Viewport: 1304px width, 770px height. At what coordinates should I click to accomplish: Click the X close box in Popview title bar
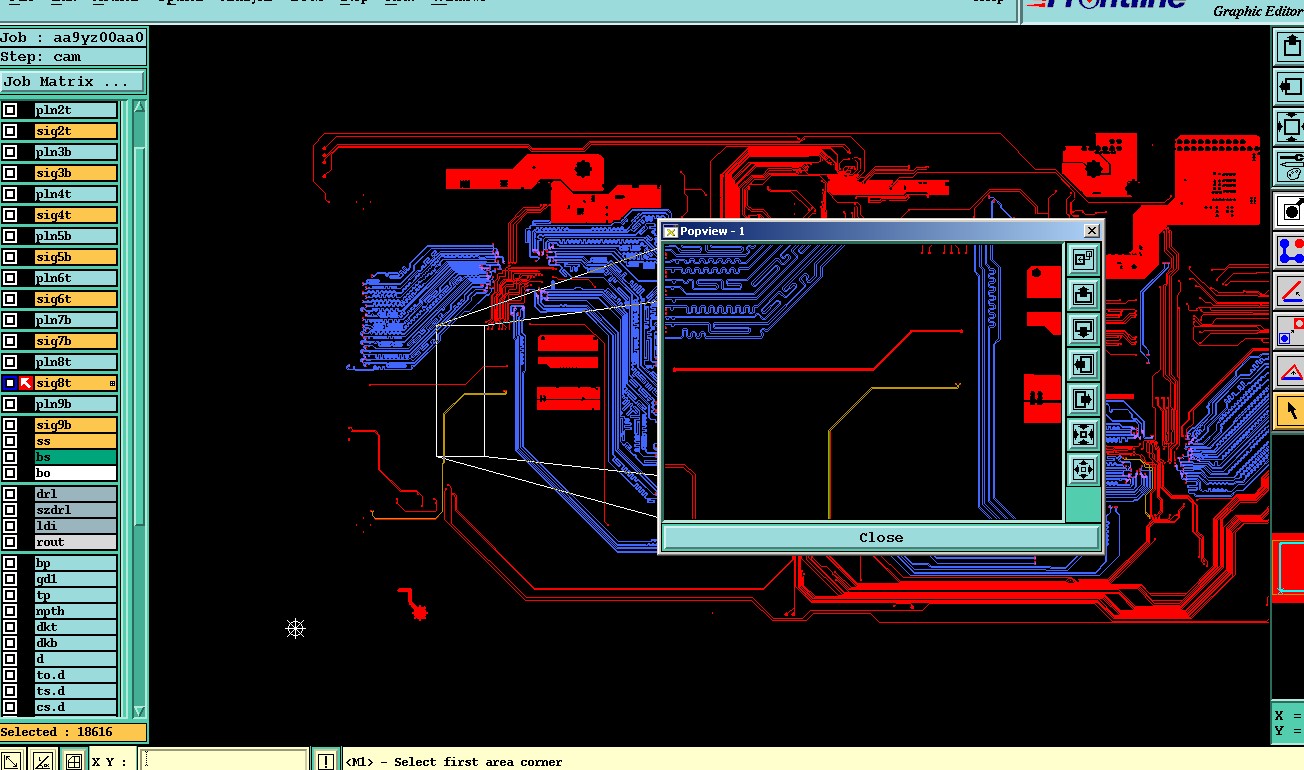coord(1091,231)
